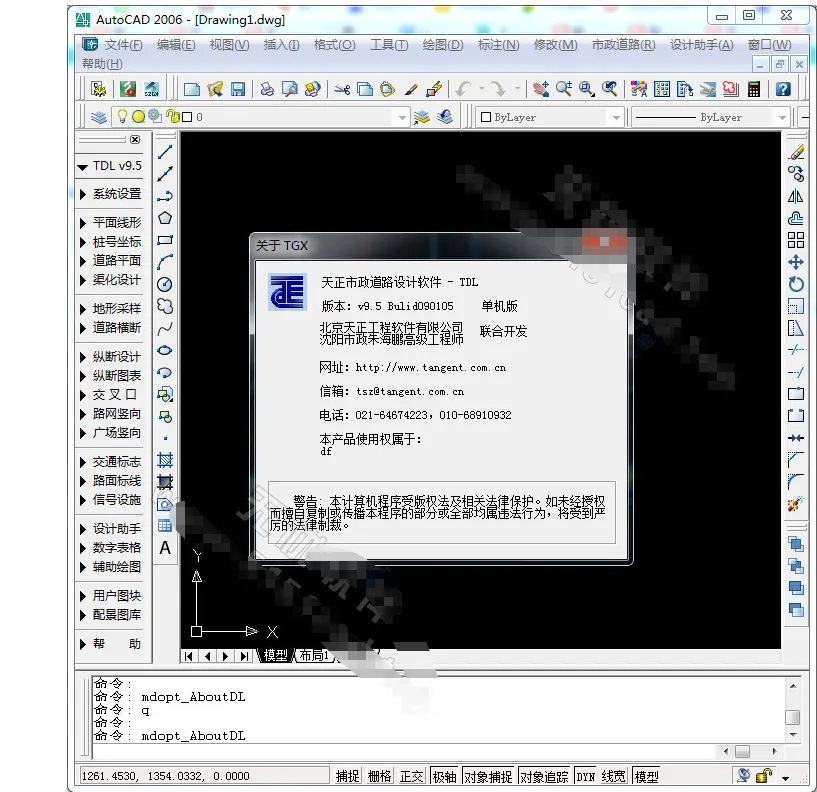817x792 pixels.
Task: Toggle 捕捉 snap mode in status bar
Action: (x=348, y=776)
